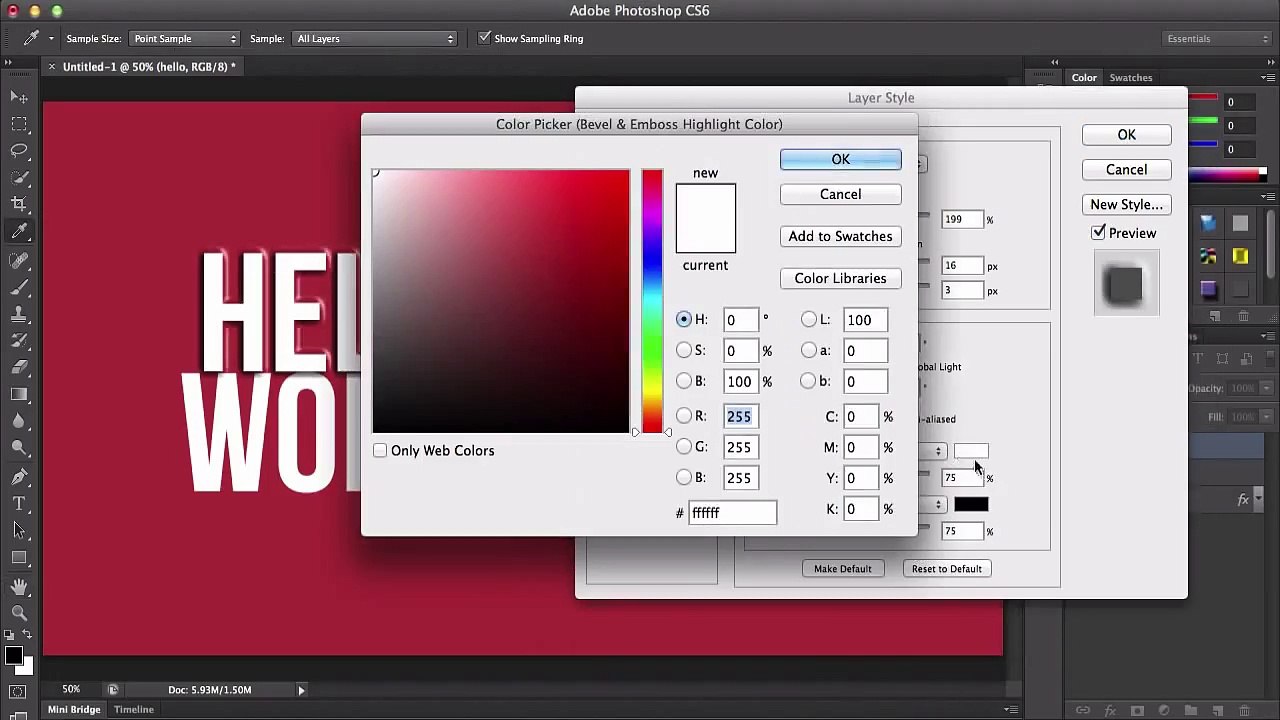This screenshot has height=720, width=1280.
Task: Open the Essentials workspace dropdown
Action: pyautogui.click(x=1217, y=38)
